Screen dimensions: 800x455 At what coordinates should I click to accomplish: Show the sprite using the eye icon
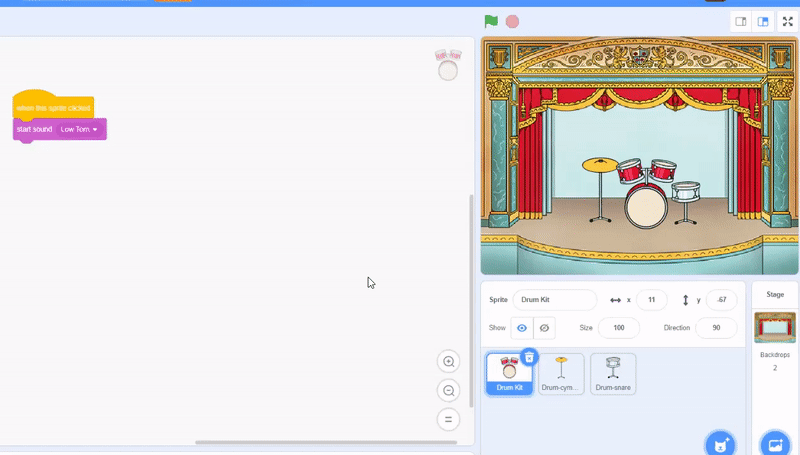pyautogui.click(x=522, y=328)
